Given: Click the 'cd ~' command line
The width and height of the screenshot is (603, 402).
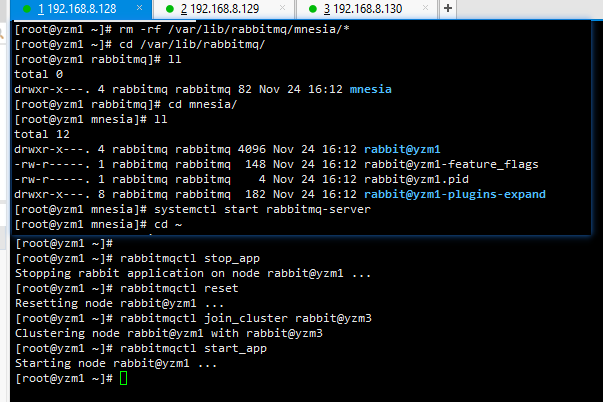Looking at the screenshot, I should [168, 224].
